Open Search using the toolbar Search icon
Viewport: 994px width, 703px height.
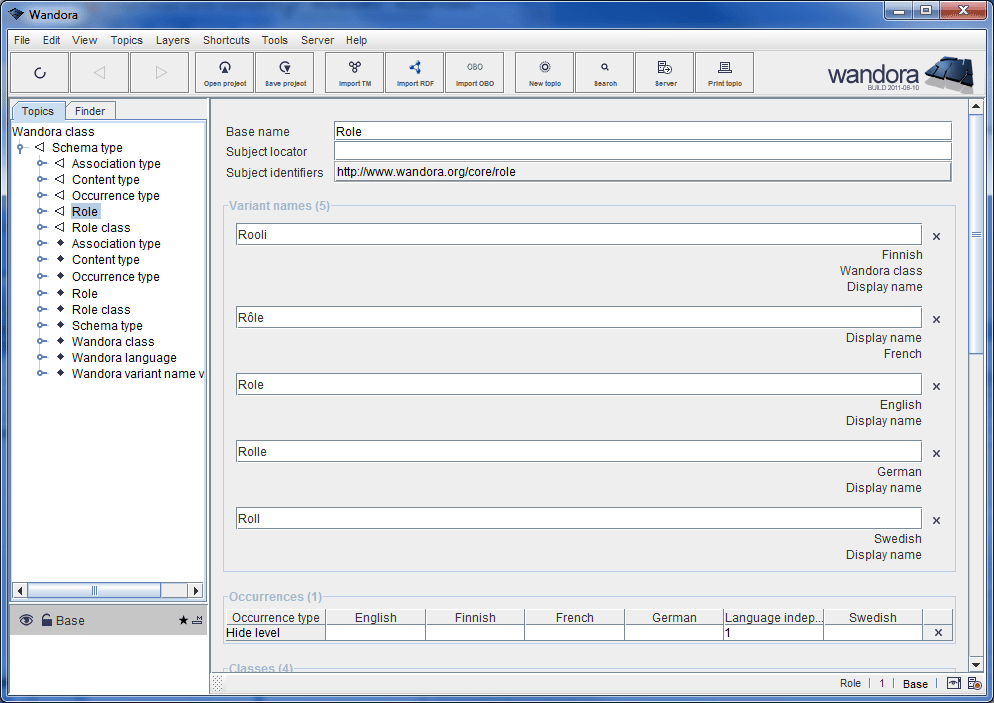[604, 72]
